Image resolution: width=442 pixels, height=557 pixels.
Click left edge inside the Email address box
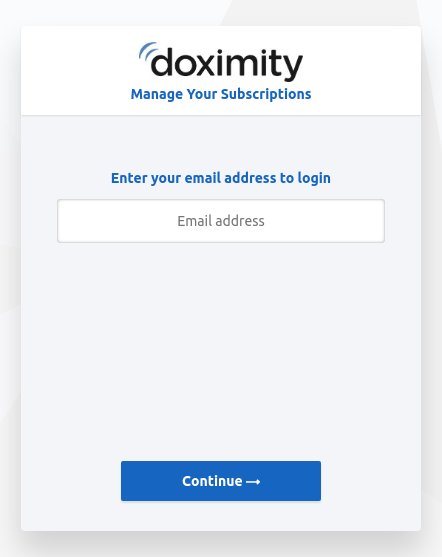click(x=66, y=221)
